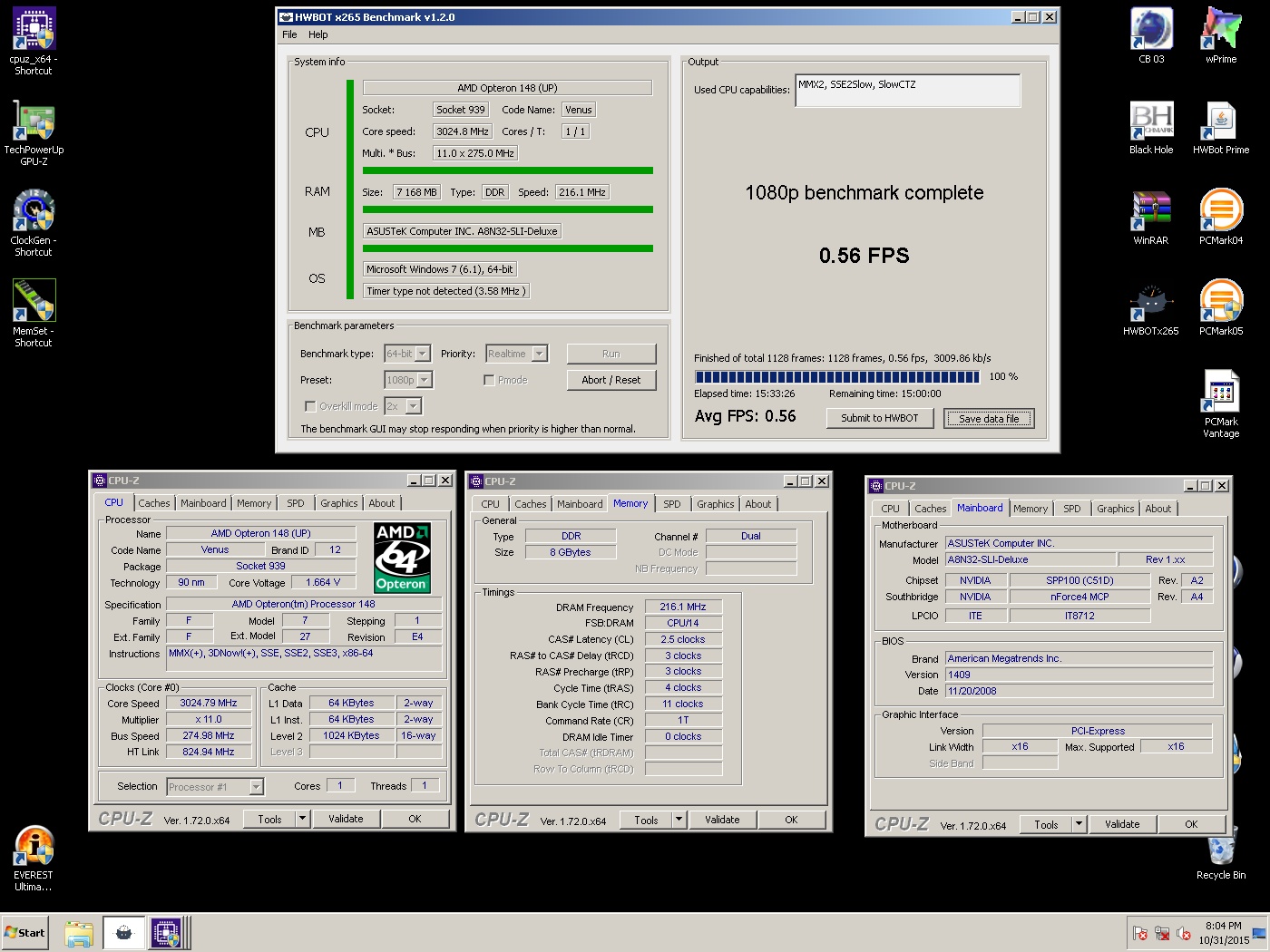The image size is (1270, 952).
Task: Click Submit to HWBOT button
Action: point(879,418)
